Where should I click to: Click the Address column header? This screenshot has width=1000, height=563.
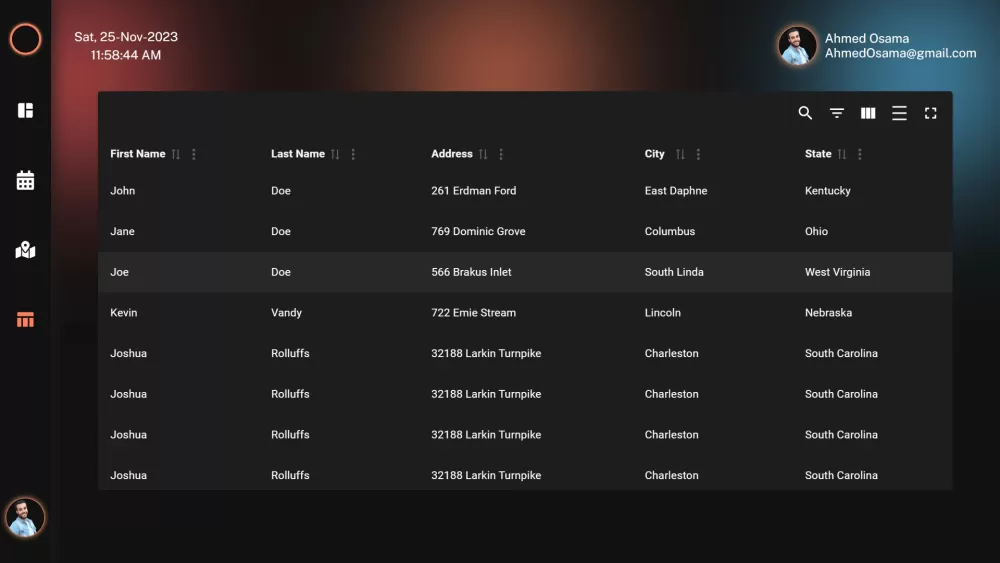pyautogui.click(x=452, y=154)
